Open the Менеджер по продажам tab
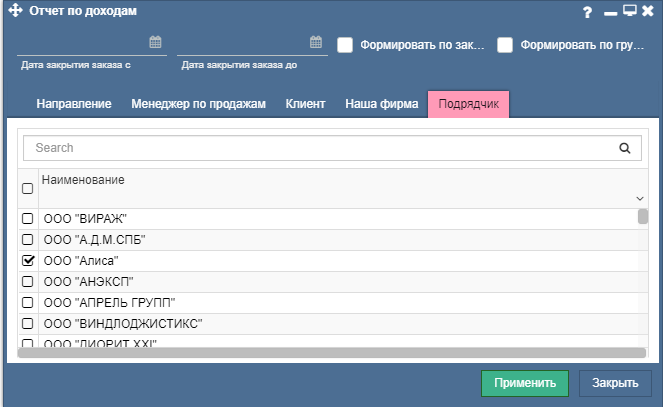The width and height of the screenshot is (663, 407). click(x=198, y=104)
